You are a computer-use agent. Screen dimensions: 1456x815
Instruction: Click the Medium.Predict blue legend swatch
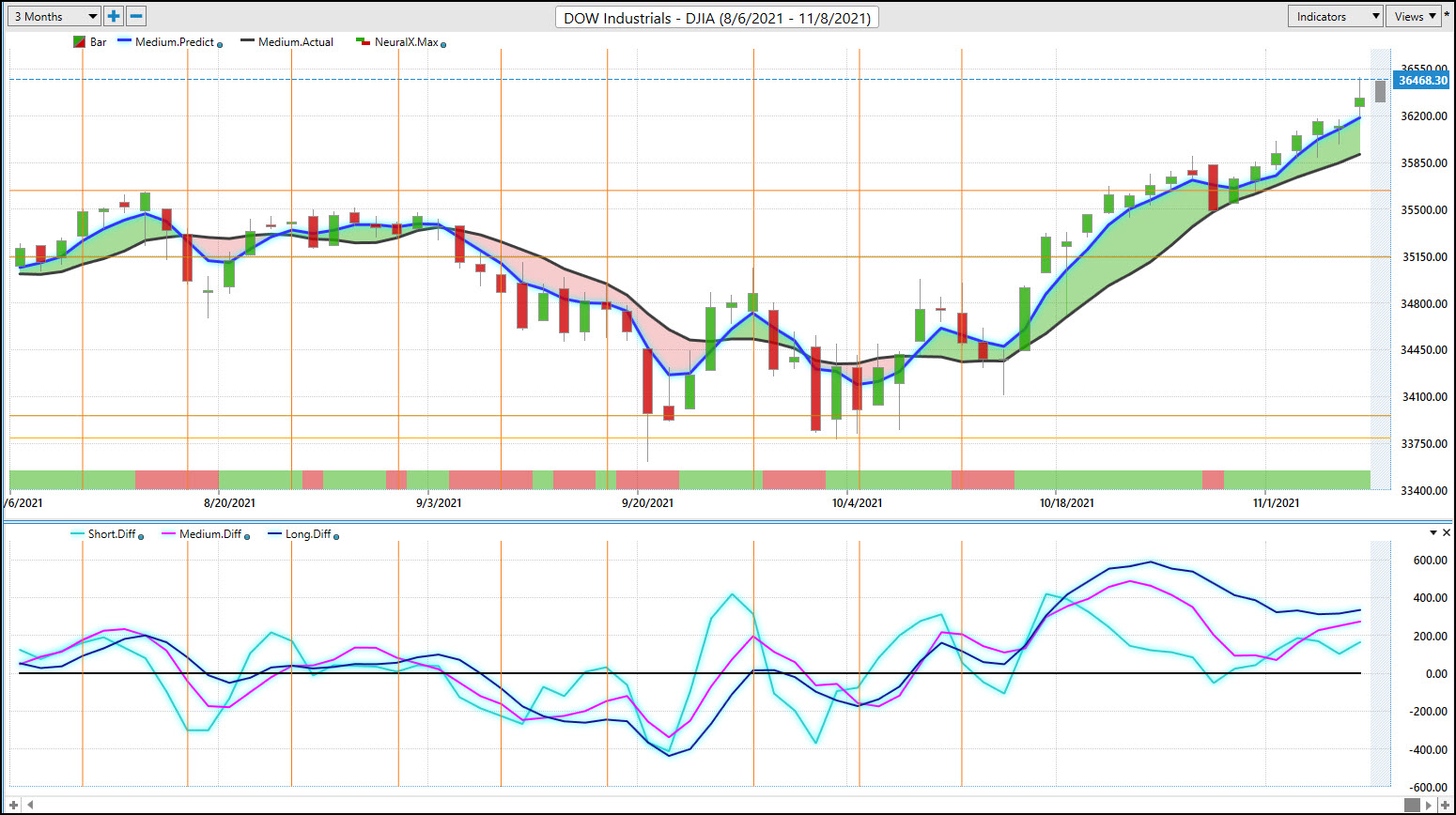[x=124, y=41]
